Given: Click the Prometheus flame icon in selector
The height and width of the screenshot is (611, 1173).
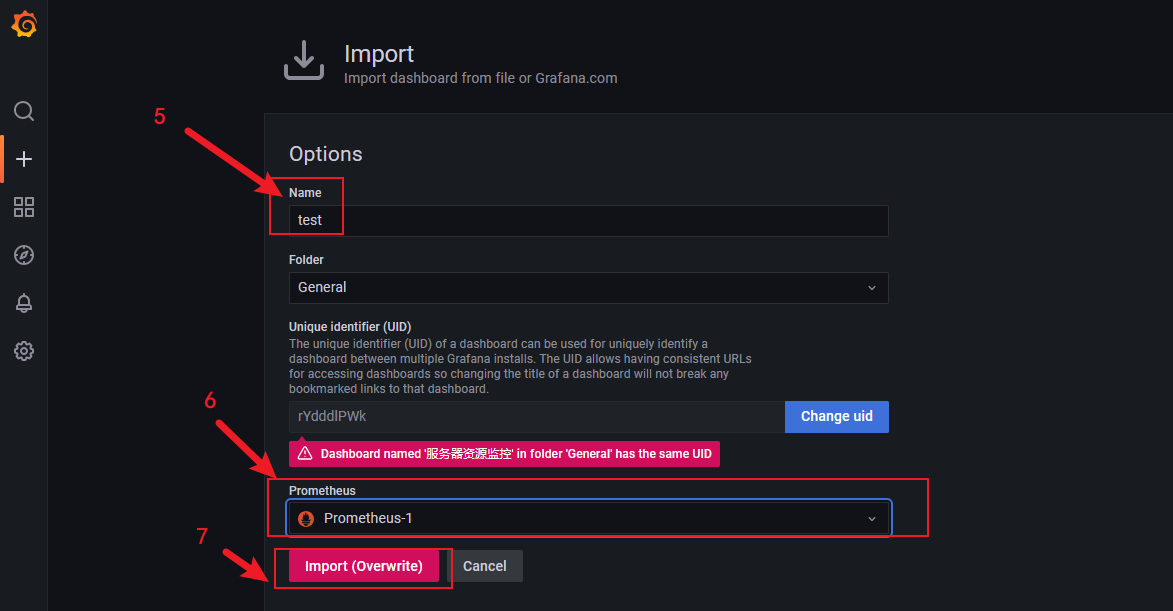Looking at the screenshot, I should (x=306, y=518).
